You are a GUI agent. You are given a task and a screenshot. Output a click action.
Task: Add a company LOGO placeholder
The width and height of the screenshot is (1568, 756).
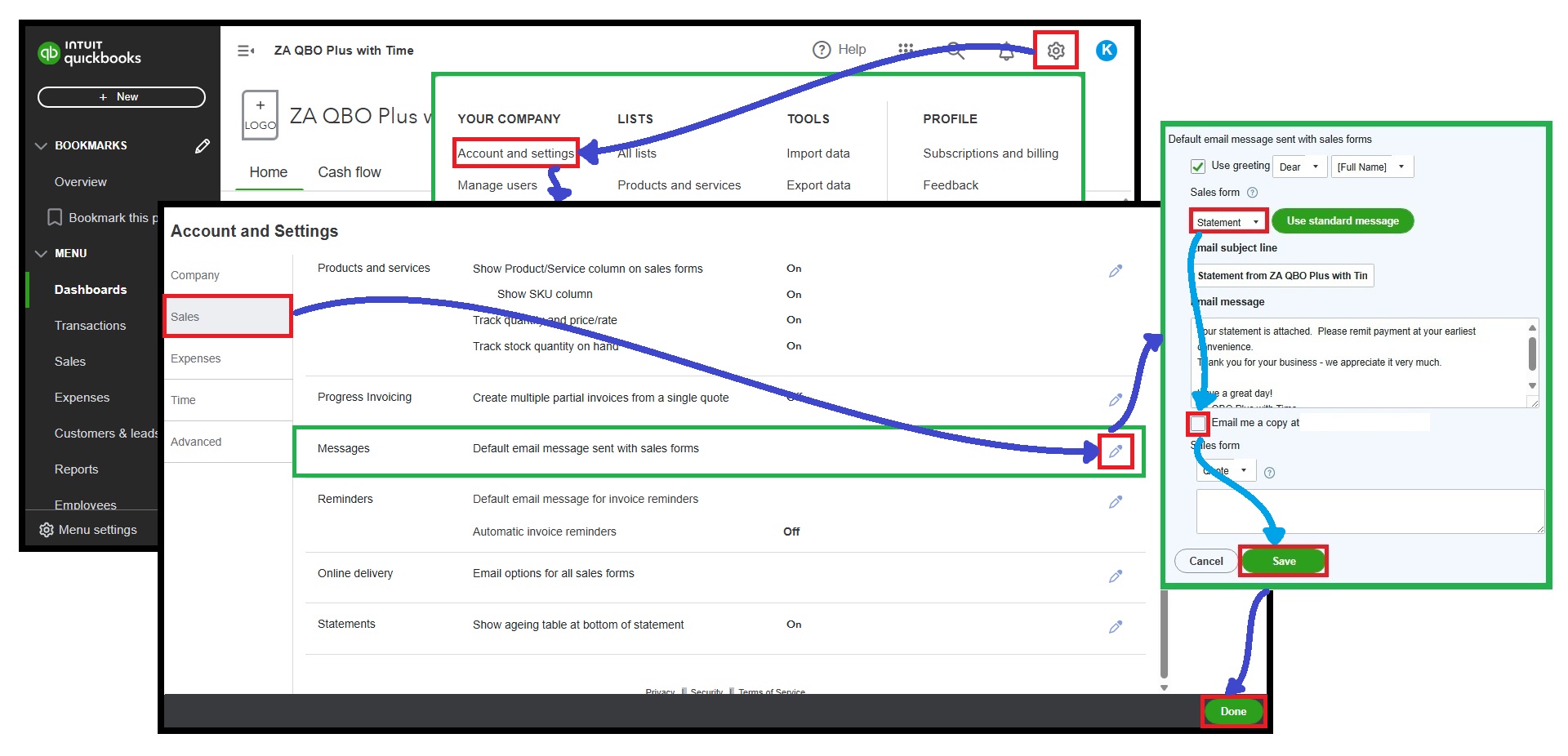pyautogui.click(x=260, y=115)
